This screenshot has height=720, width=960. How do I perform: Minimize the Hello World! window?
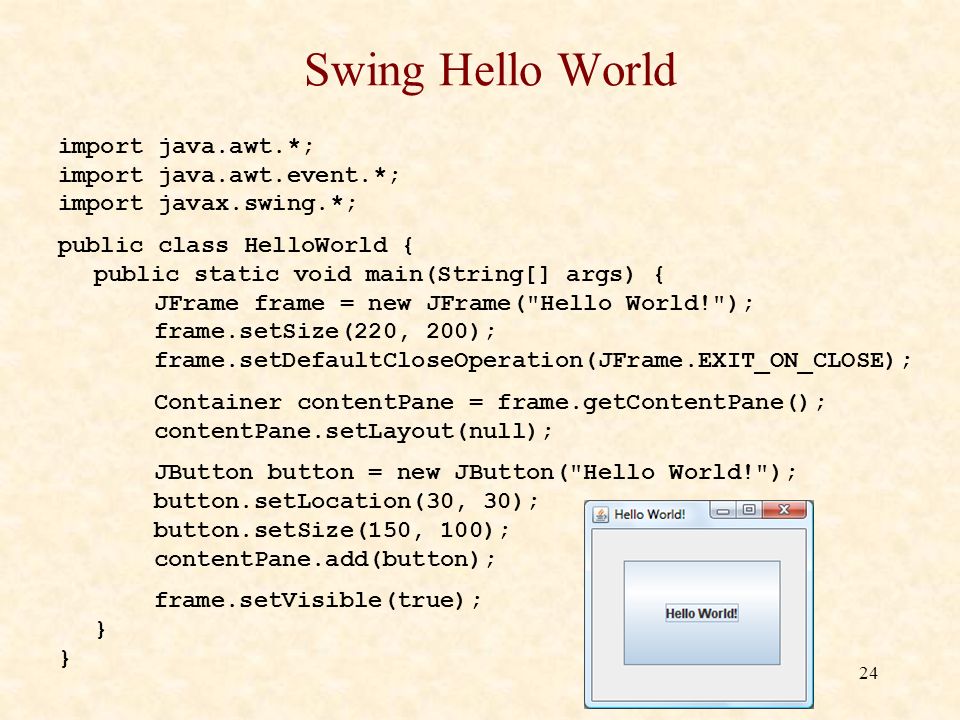pos(723,511)
